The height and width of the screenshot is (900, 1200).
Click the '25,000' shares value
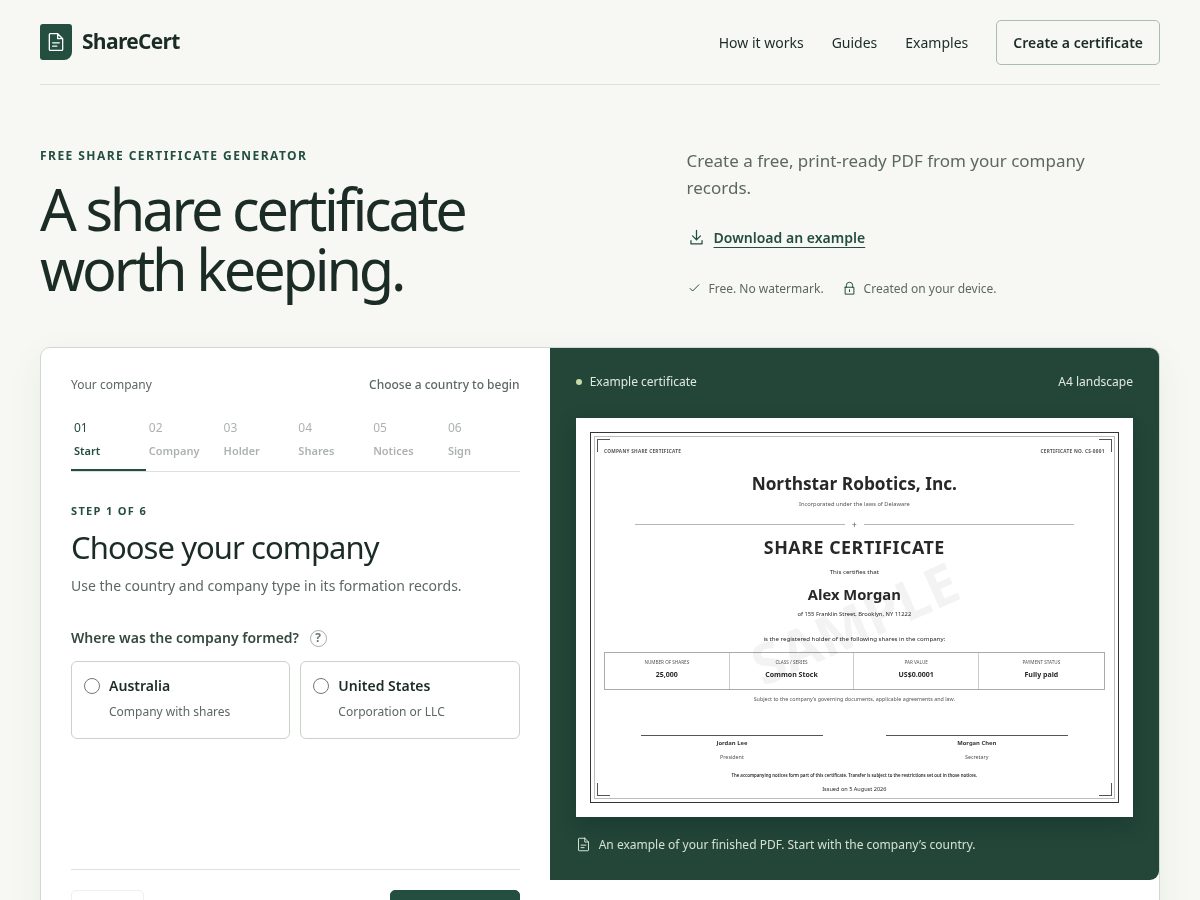667,674
